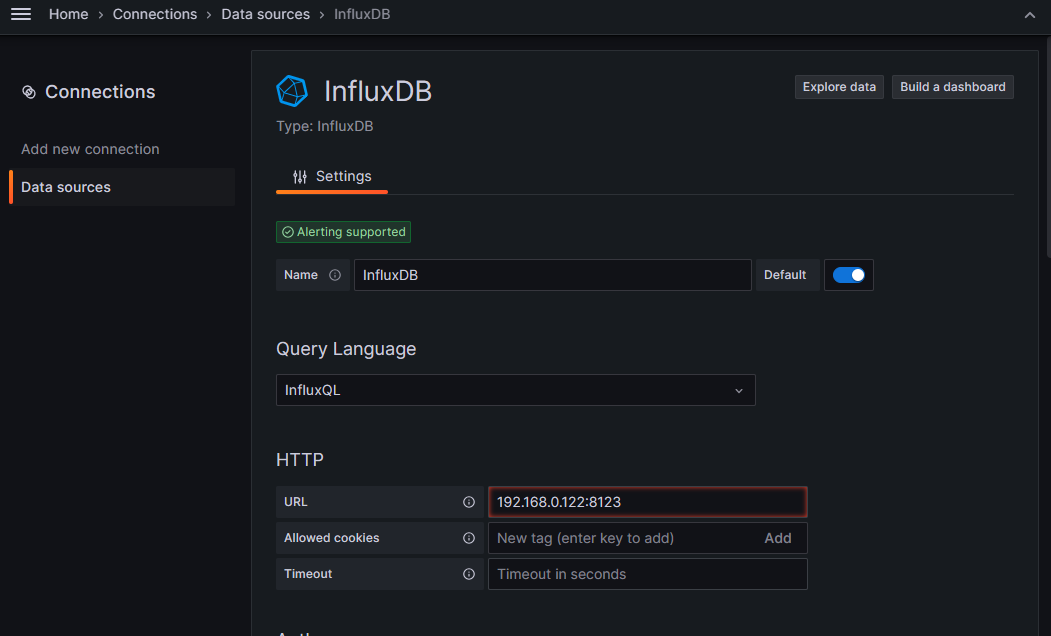Show info tooltip for URL field
Screen dimensions: 1051x636
(x=469, y=502)
